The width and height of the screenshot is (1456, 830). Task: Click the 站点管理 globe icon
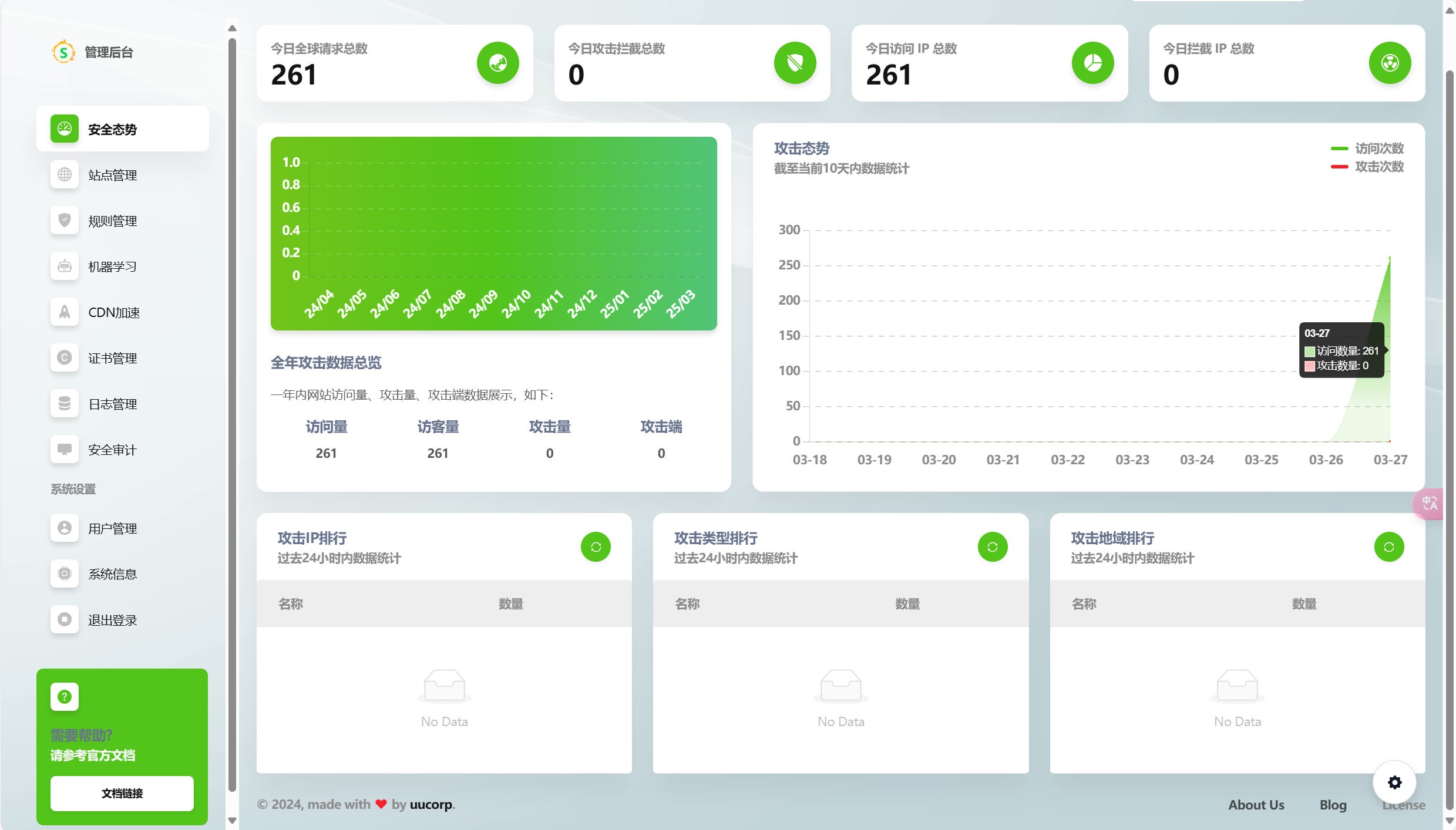[x=65, y=175]
